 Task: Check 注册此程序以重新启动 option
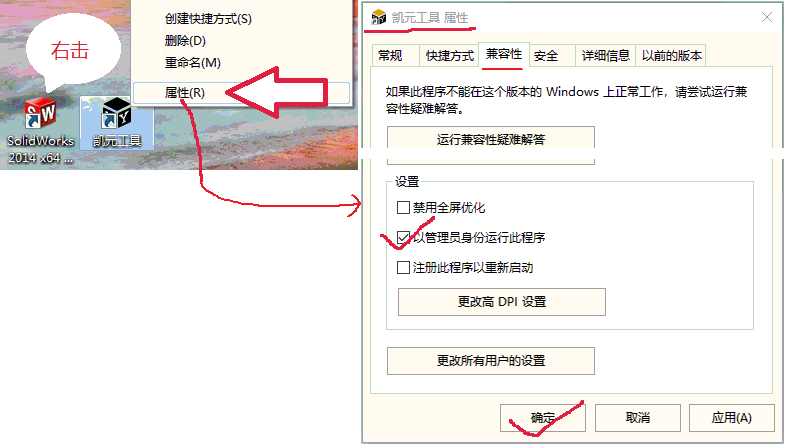pyautogui.click(x=403, y=267)
